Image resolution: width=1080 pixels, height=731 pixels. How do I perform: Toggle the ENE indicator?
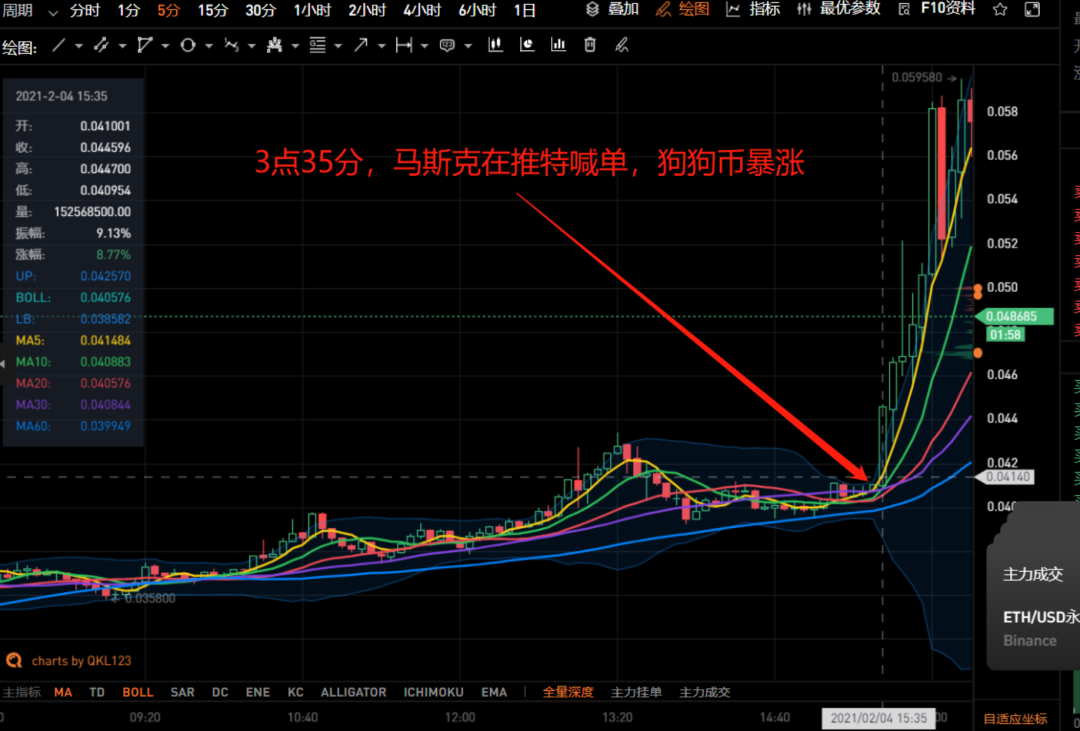(258, 692)
